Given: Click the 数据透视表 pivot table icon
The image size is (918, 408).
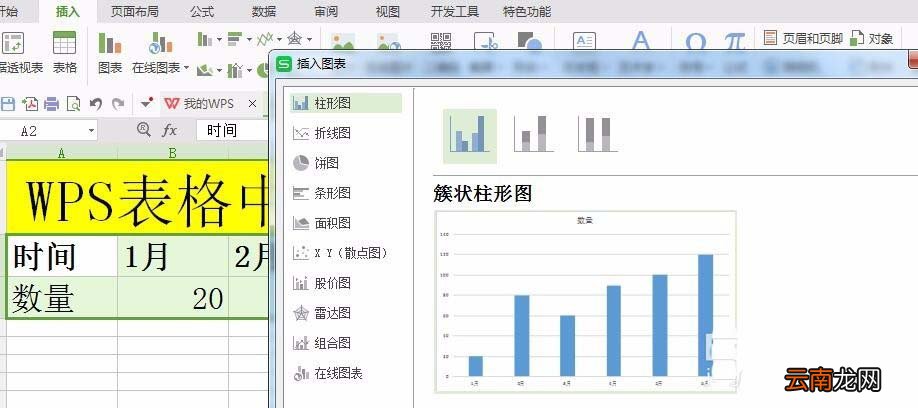Looking at the screenshot, I should 13,43.
